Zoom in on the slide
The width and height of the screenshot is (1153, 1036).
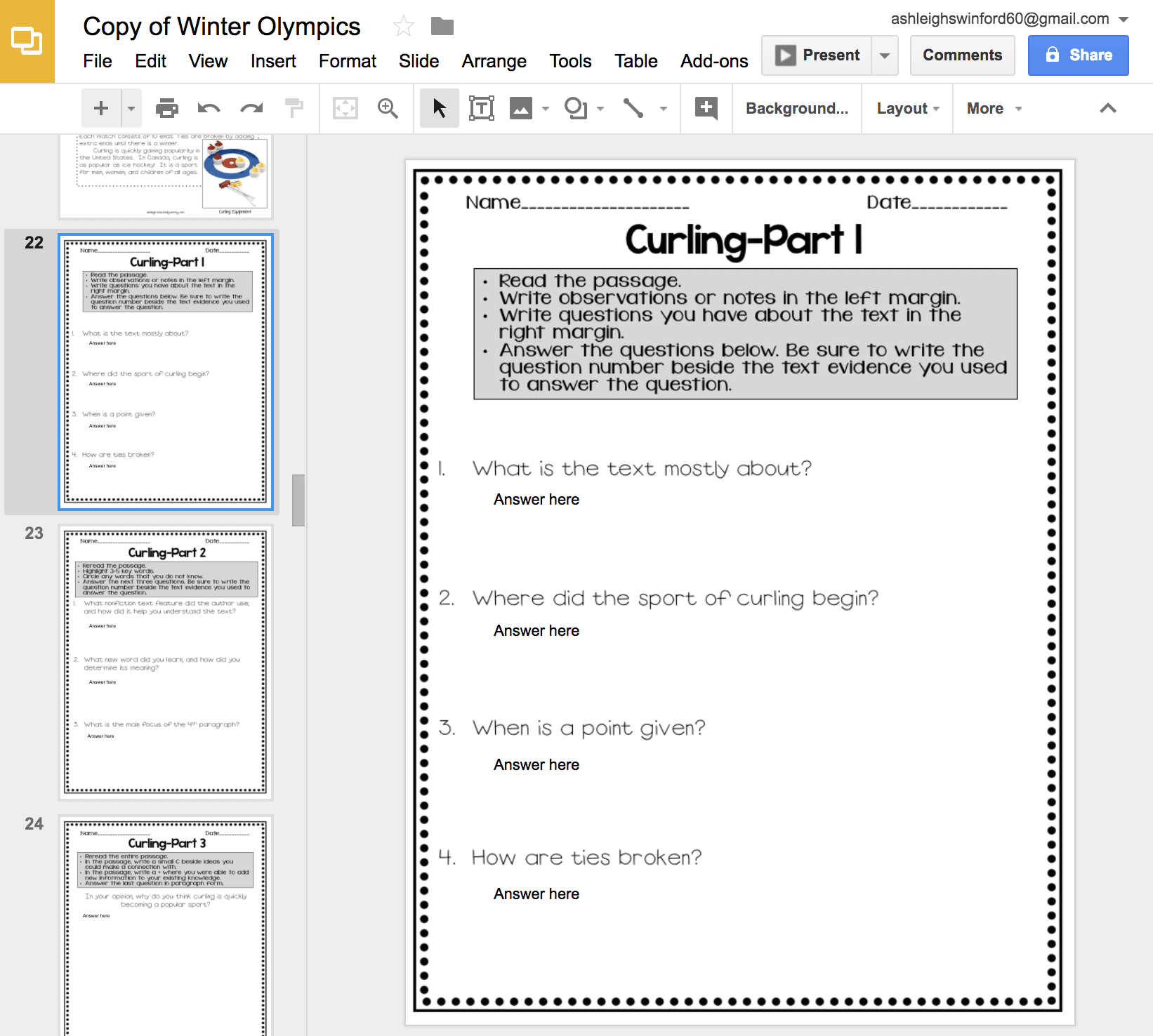[x=387, y=108]
